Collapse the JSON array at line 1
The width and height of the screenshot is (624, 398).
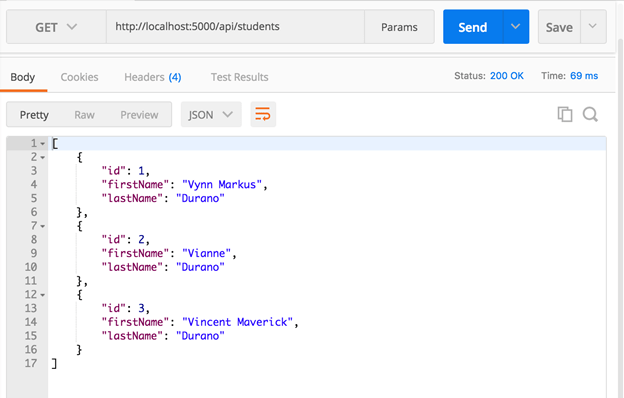[42, 144]
